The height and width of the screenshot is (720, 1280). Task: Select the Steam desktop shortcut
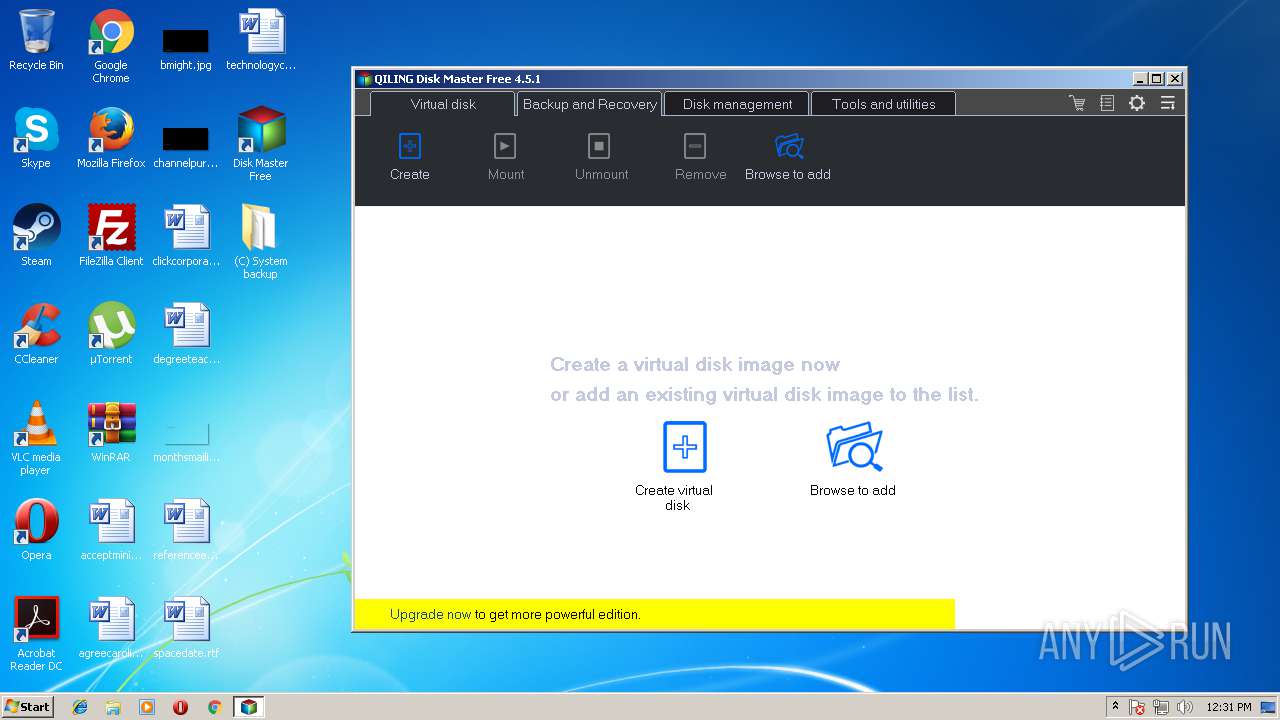click(x=36, y=237)
